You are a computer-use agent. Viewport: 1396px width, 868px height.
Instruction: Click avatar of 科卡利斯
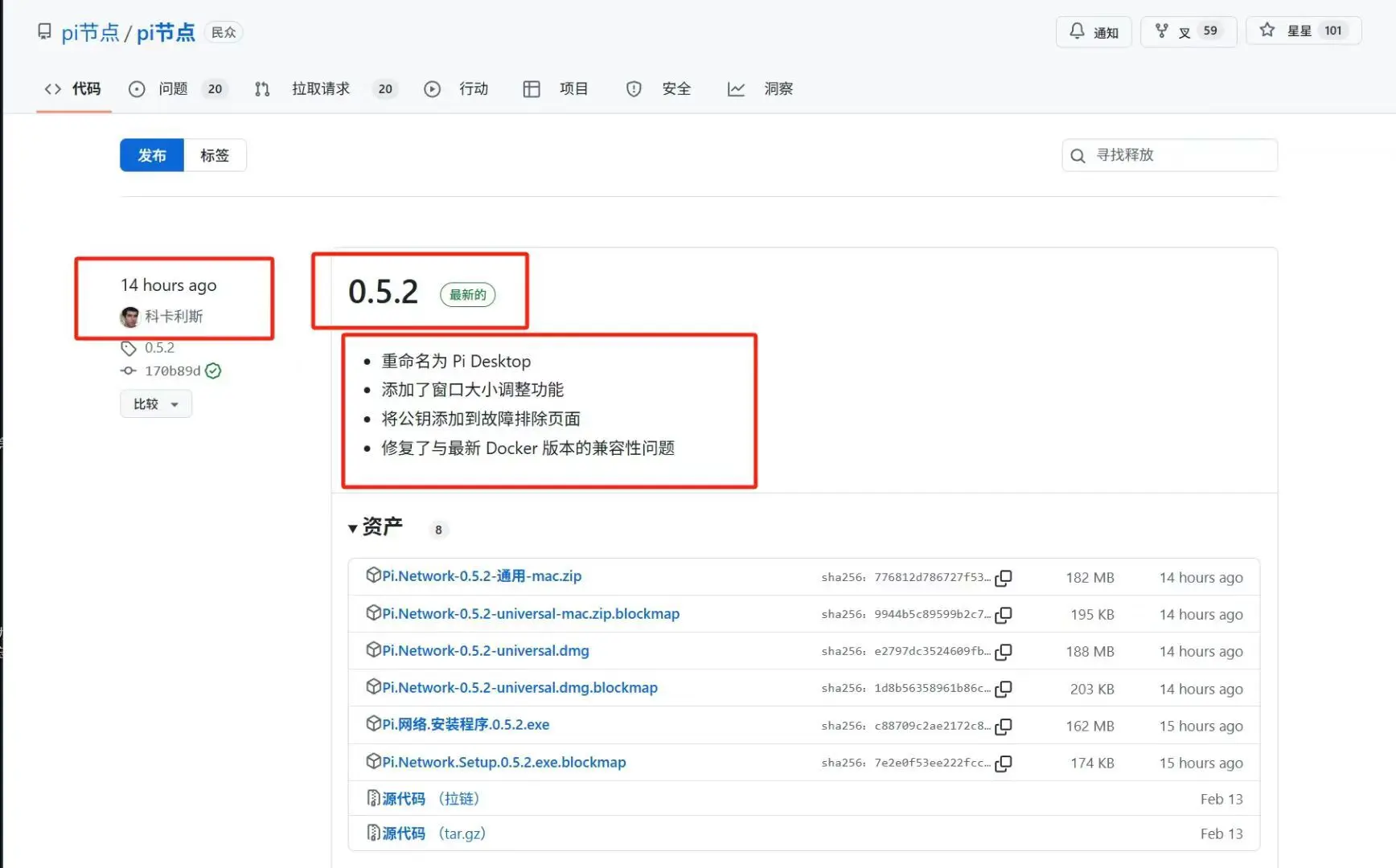(x=129, y=317)
